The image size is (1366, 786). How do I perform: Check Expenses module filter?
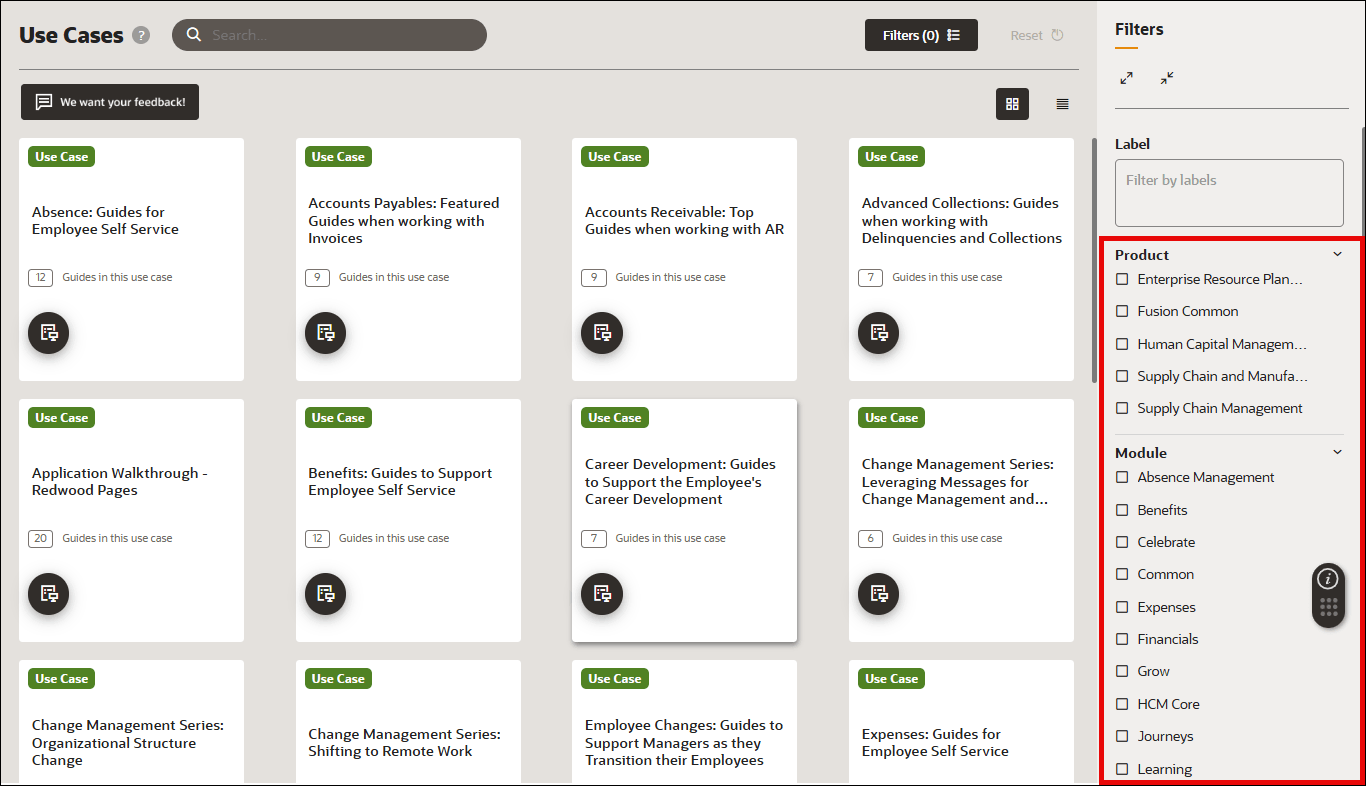tap(1122, 607)
